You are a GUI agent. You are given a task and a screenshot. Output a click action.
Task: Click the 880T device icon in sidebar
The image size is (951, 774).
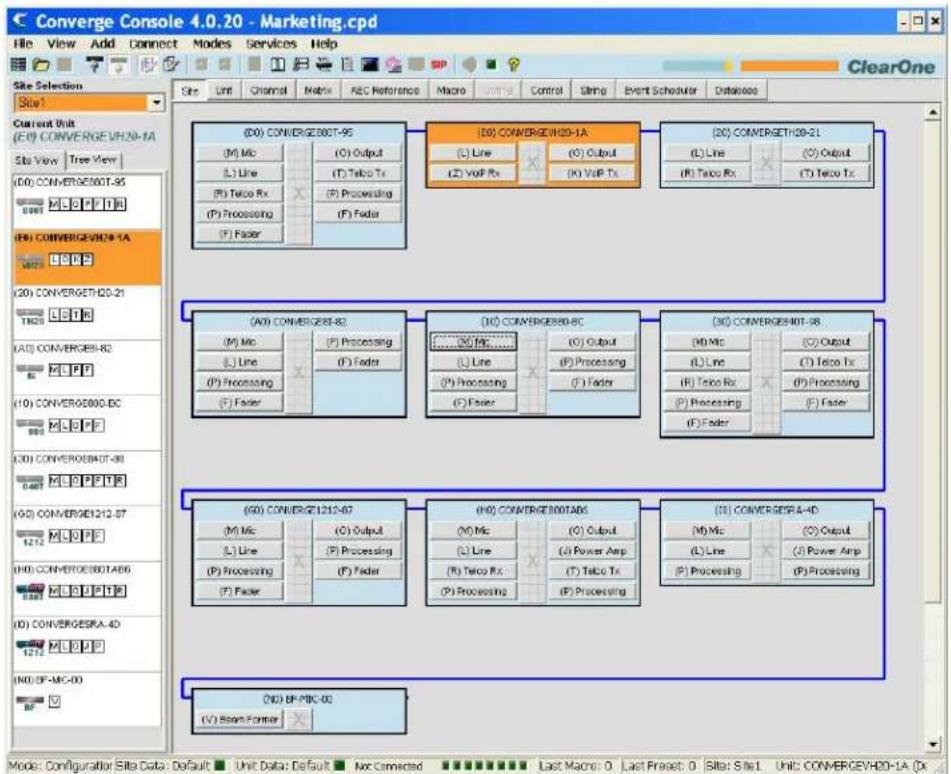coord(30,206)
